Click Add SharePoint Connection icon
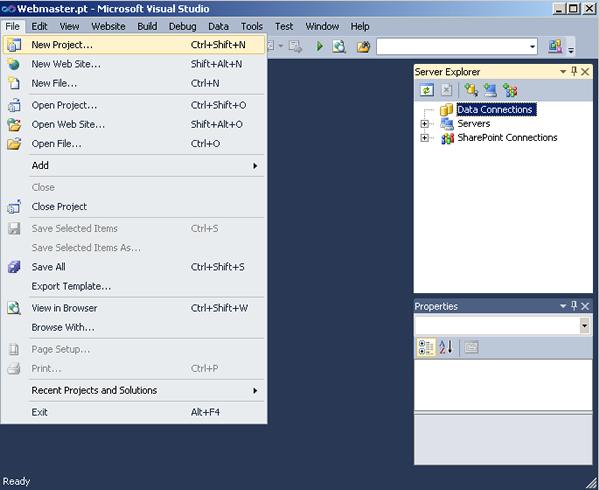 click(510, 90)
